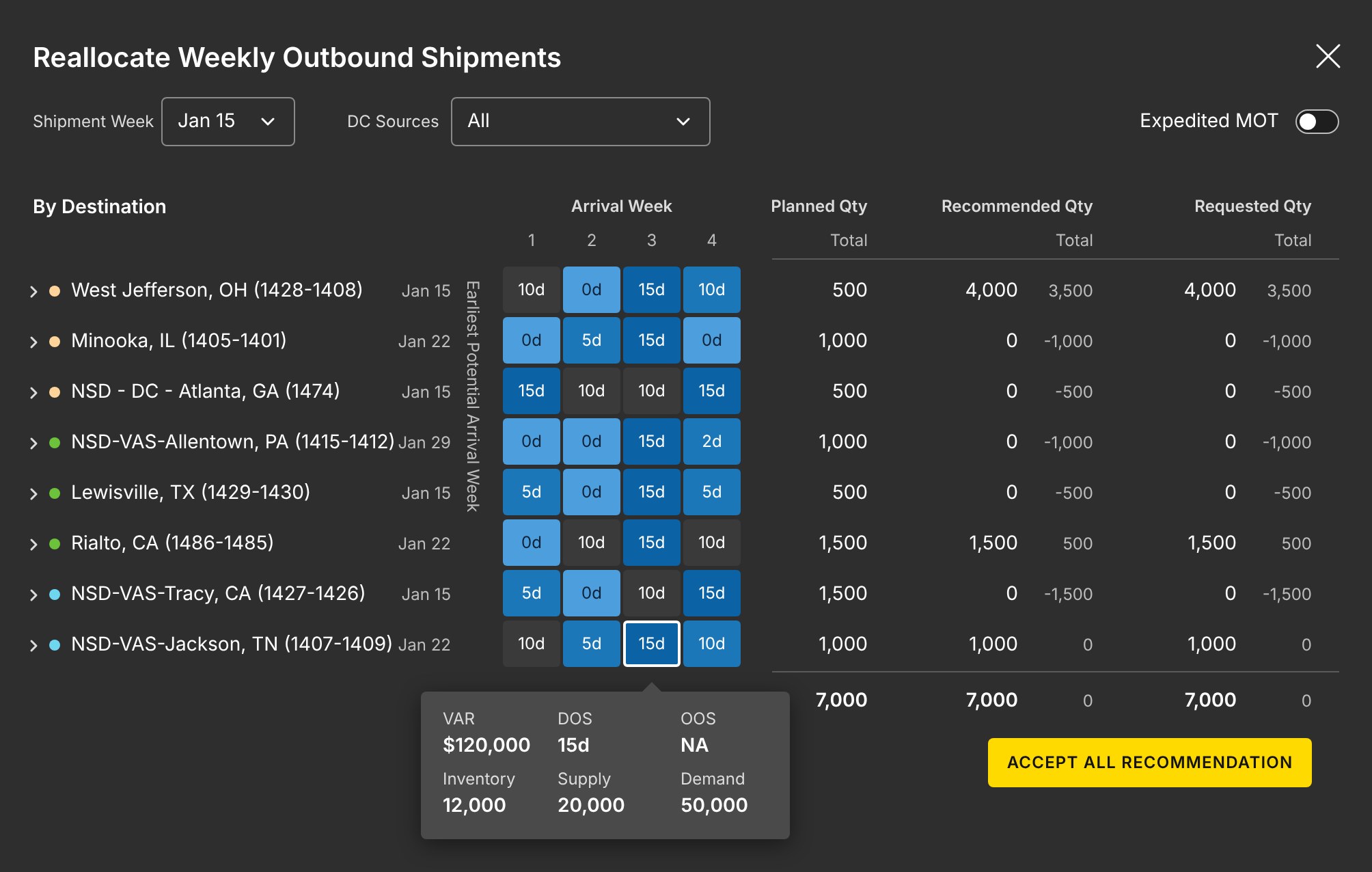
Task: Expand the NSD - DC - Atlanta row
Action: tap(33, 393)
